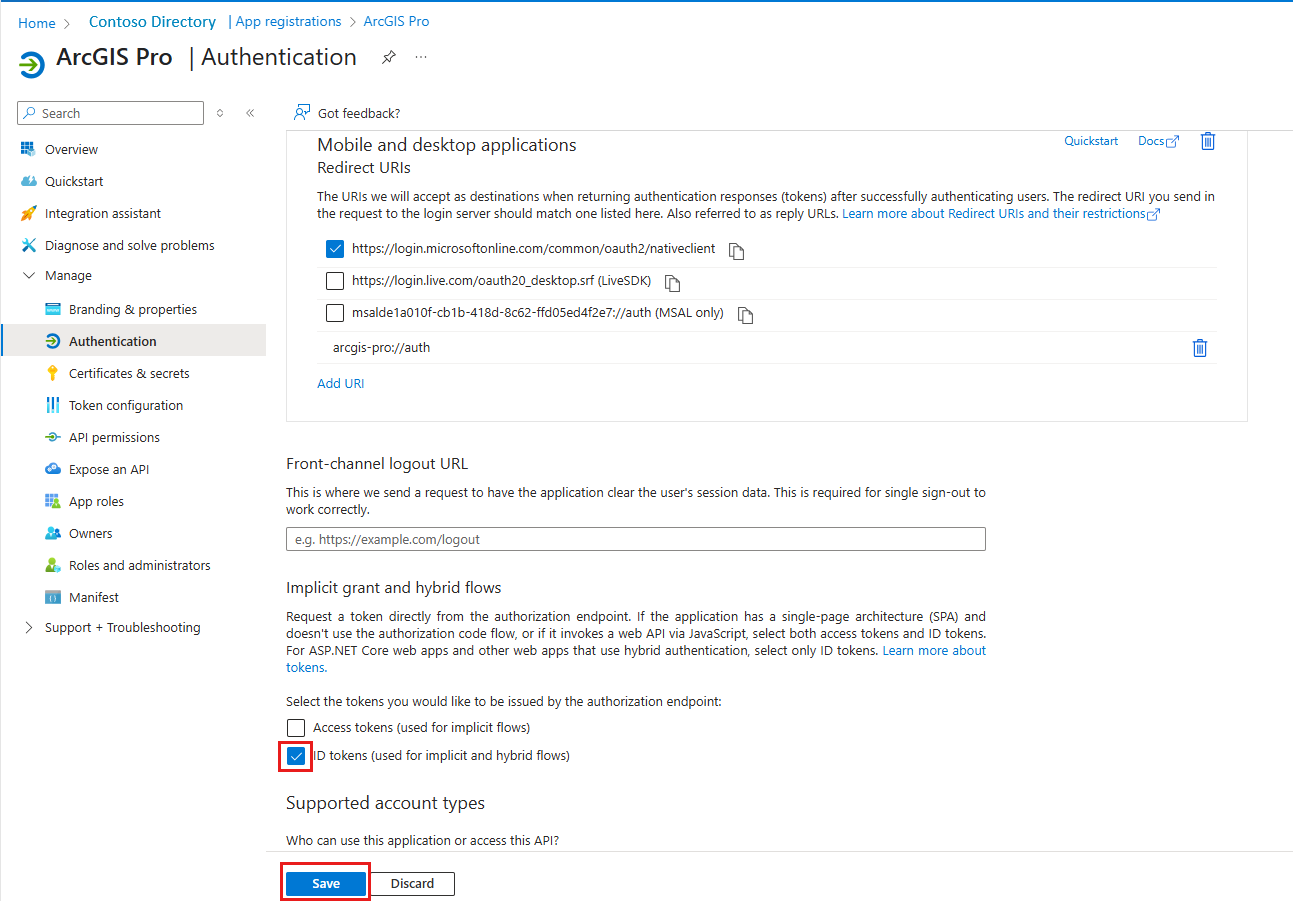This screenshot has width=1293, height=901.
Task: Toggle the sidebar expand/collapse up-down arrows
Action: (x=220, y=113)
